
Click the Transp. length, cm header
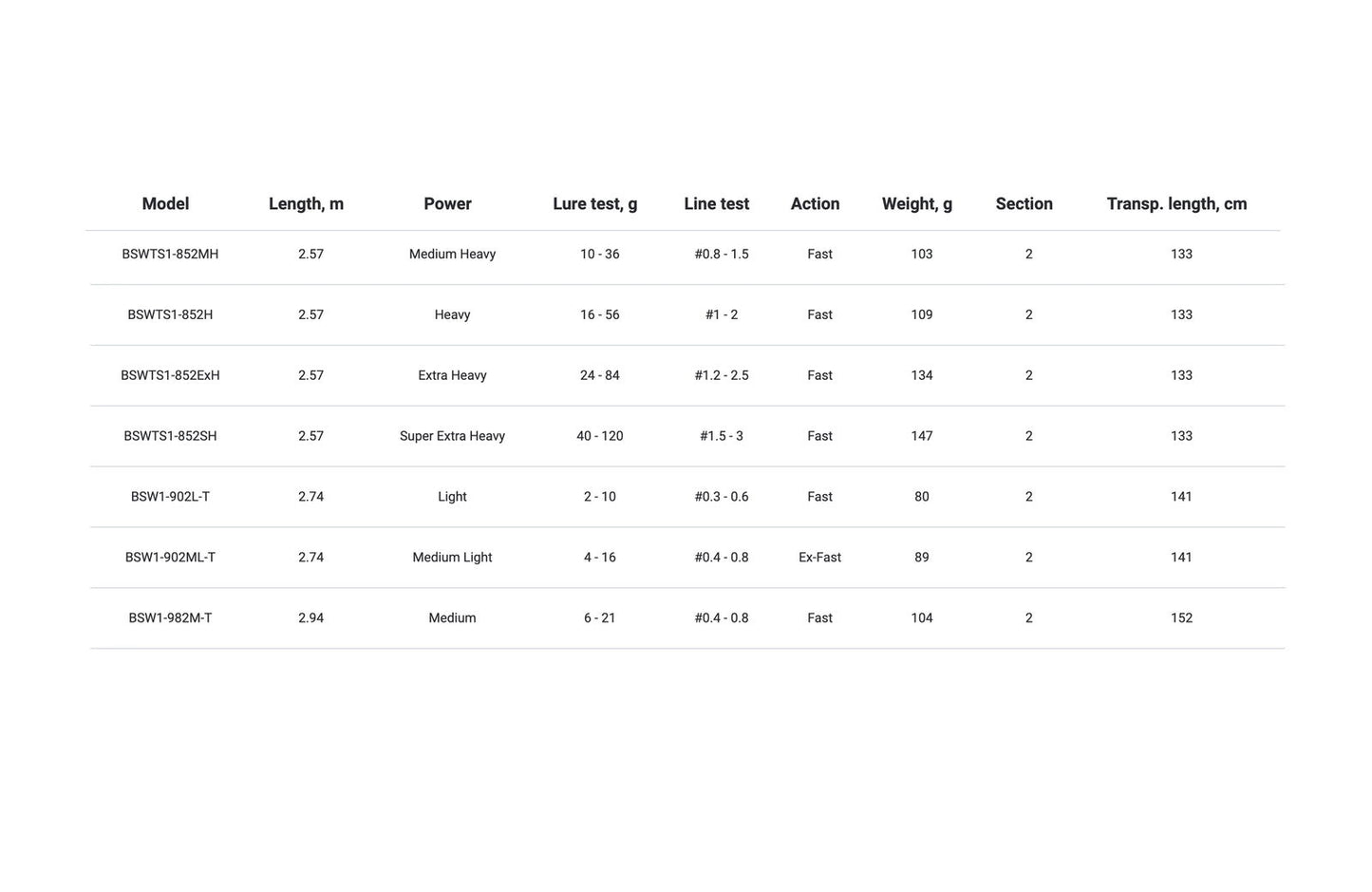tap(1176, 204)
